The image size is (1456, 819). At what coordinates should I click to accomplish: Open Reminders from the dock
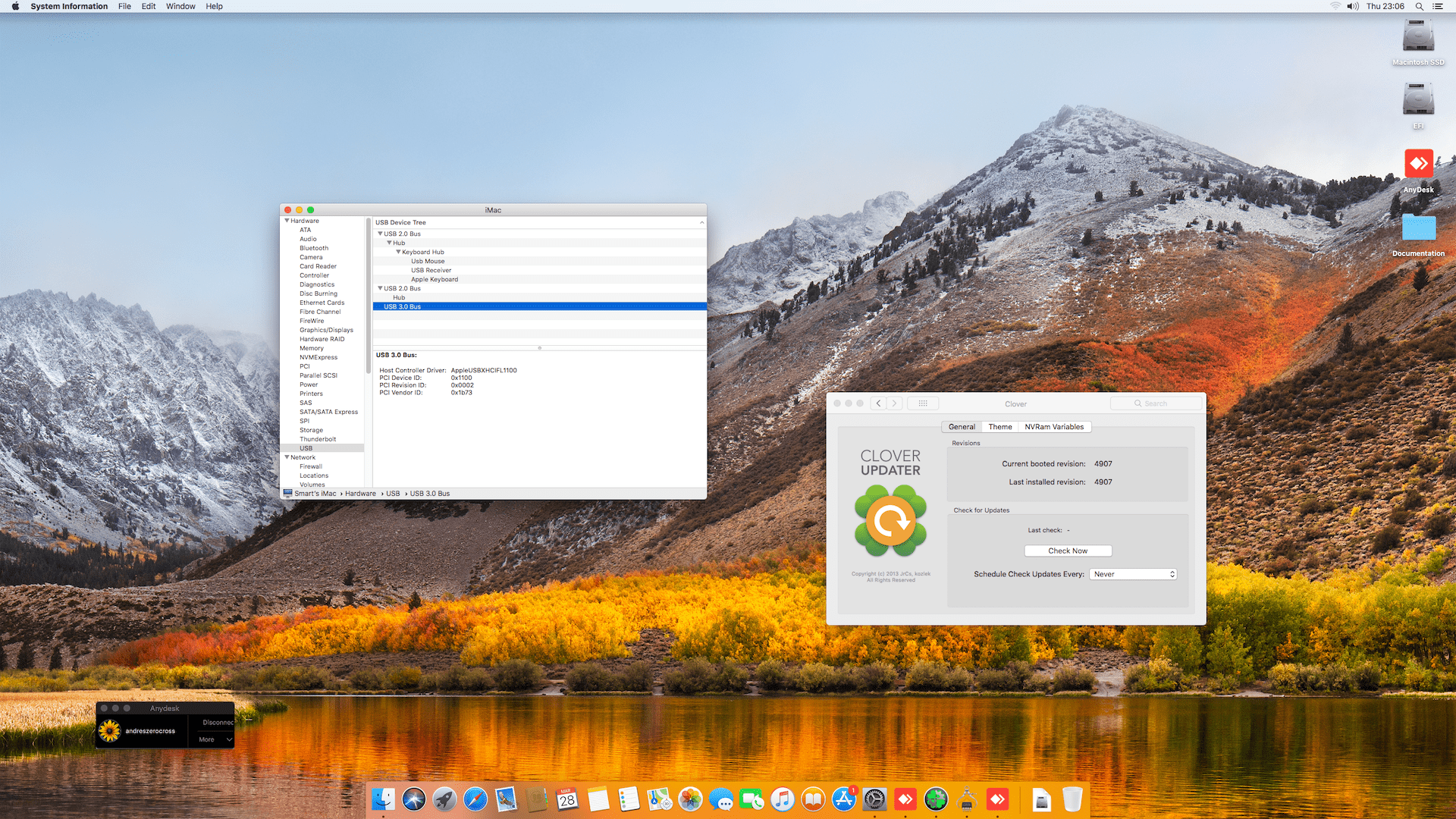coord(629,799)
